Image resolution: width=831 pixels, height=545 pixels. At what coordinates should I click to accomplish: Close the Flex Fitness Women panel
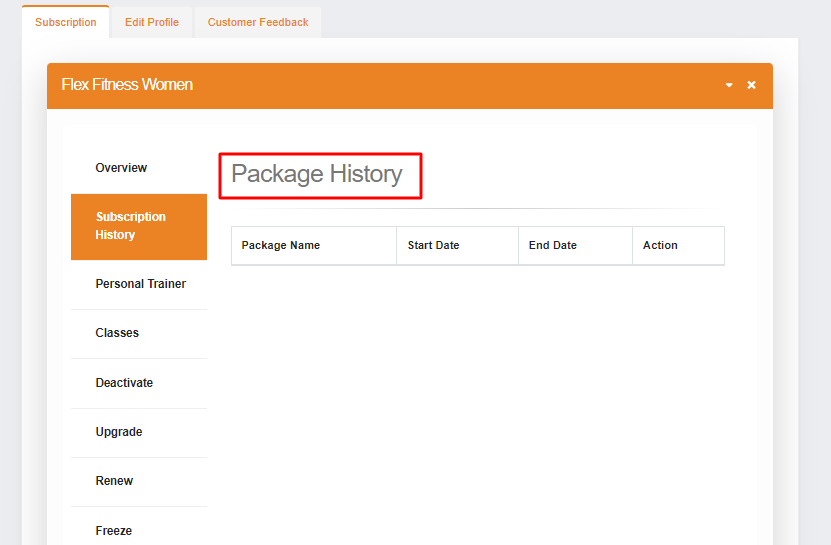point(751,85)
